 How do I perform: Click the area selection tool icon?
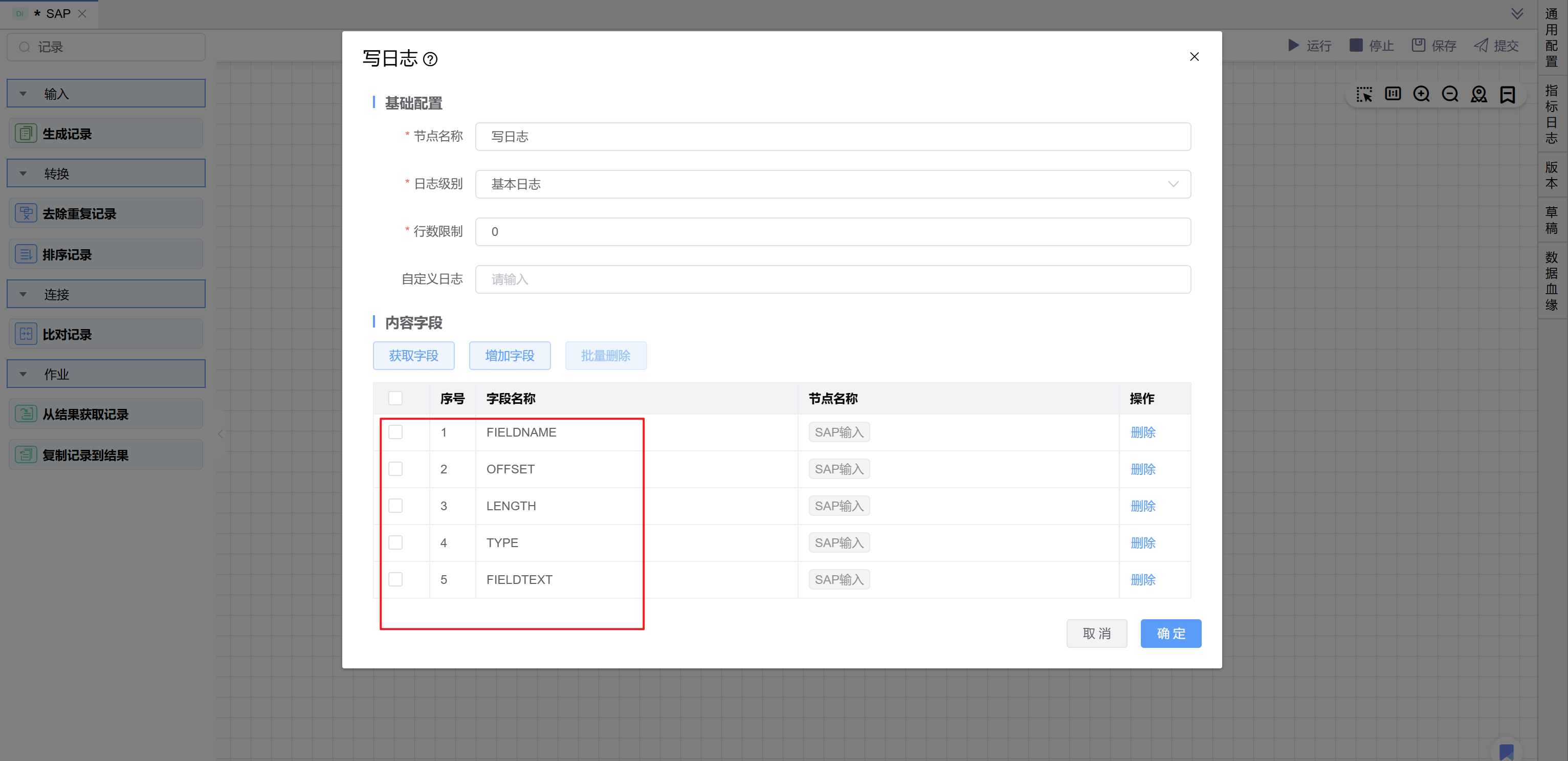point(1363,94)
